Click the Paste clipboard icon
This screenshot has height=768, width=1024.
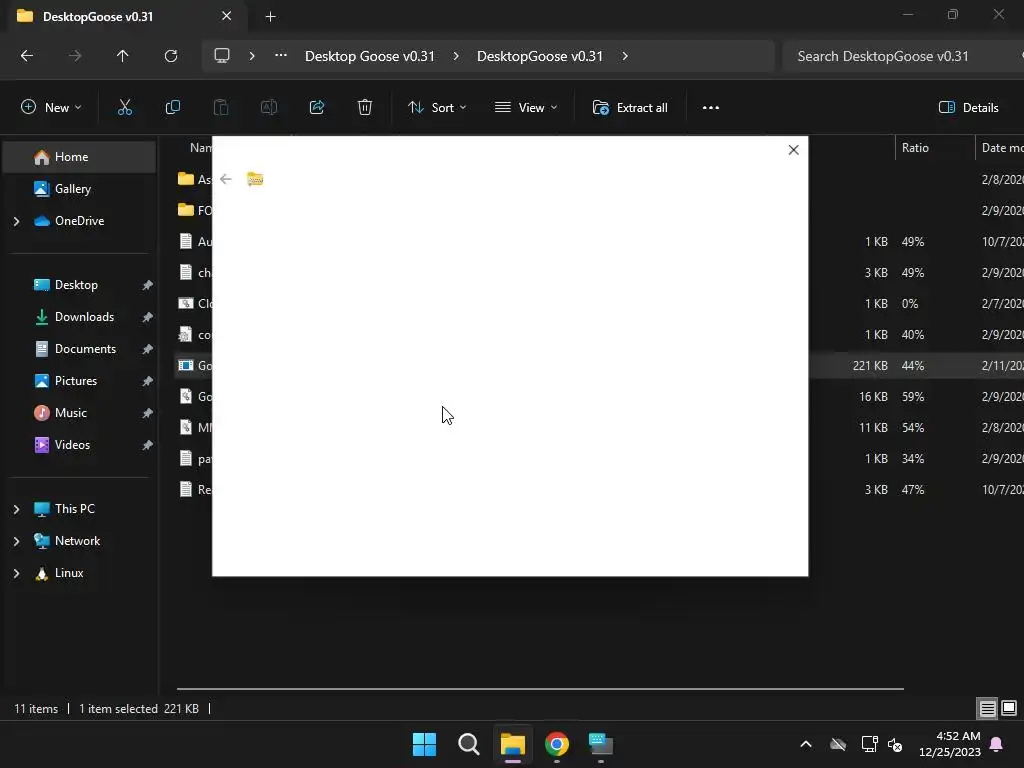pyautogui.click(x=221, y=108)
